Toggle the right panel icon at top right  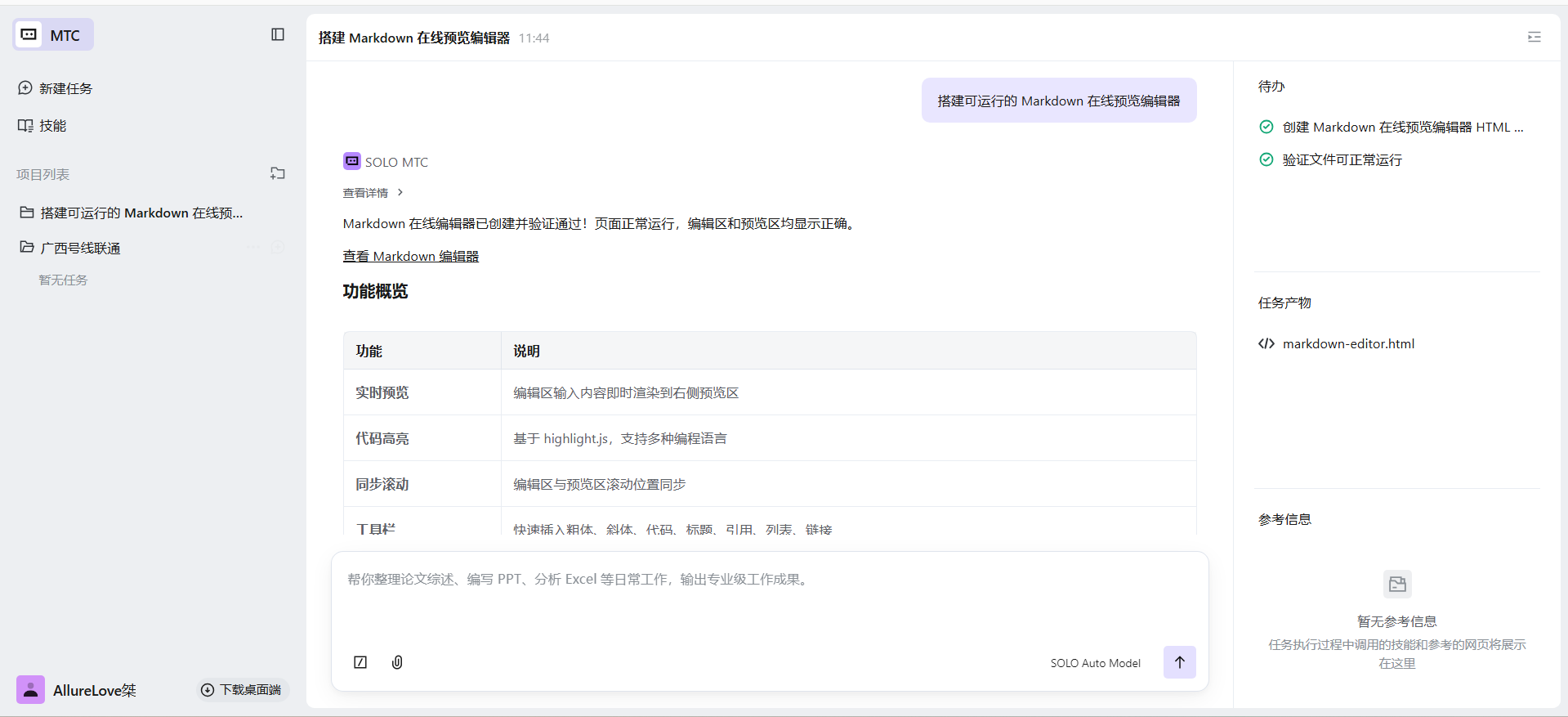tap(1534, 37)
